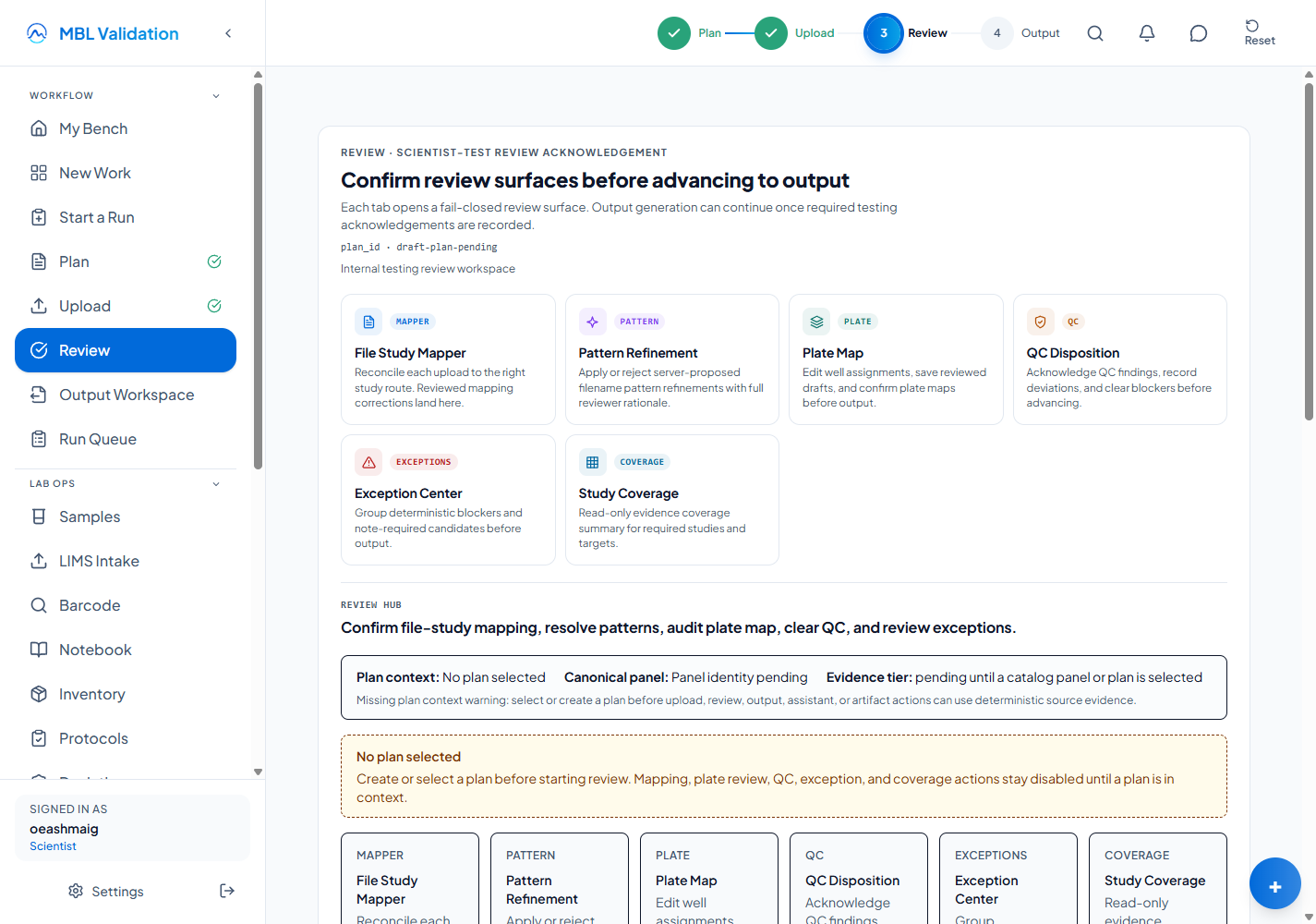The height and width of the screenshot is (924, 1316).
Task: Open LIMS Intake in the sidebar
Action: (x=126, y=561)
